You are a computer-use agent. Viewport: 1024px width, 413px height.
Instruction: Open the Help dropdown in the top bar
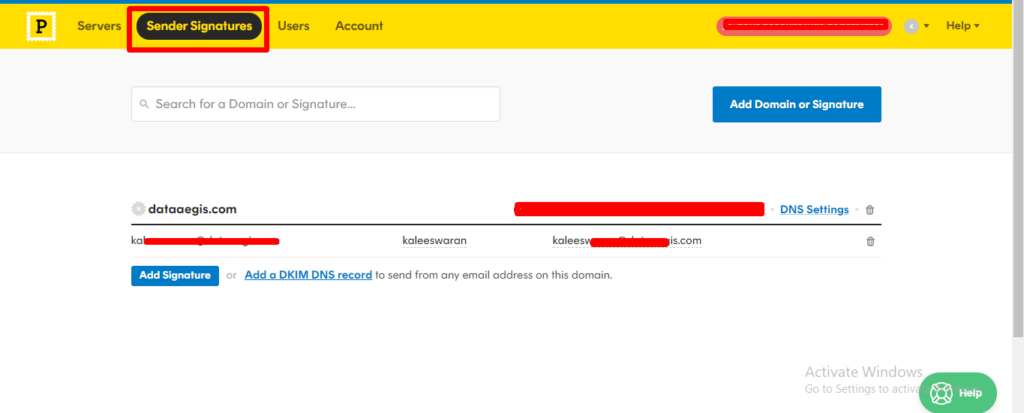pyautogui.click(x=962, y=26)
